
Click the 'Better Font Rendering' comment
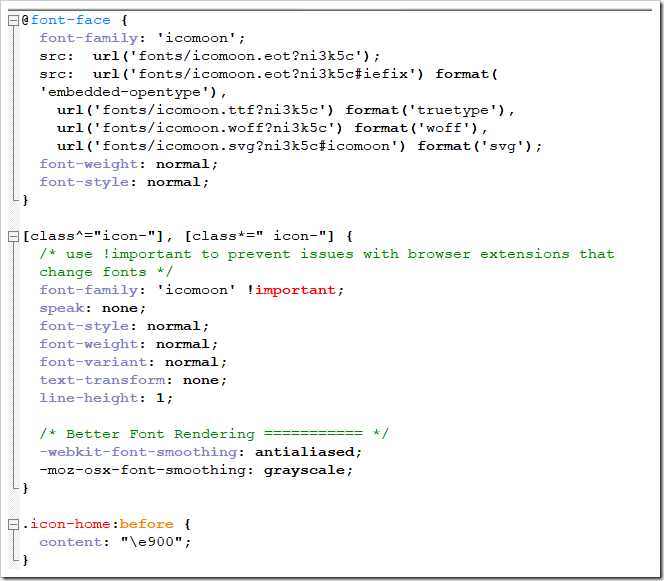tap(214, 434)
